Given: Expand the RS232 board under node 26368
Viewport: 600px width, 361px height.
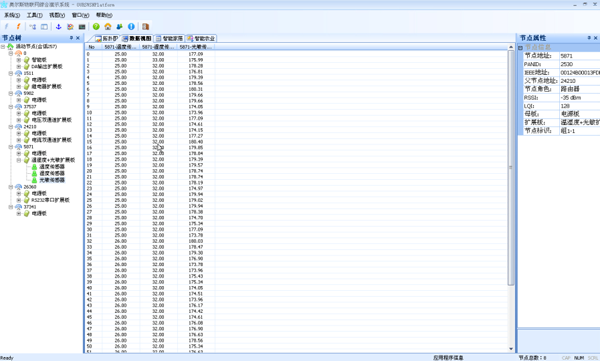Looking at the screenshot, I should [x=18, y=200].
